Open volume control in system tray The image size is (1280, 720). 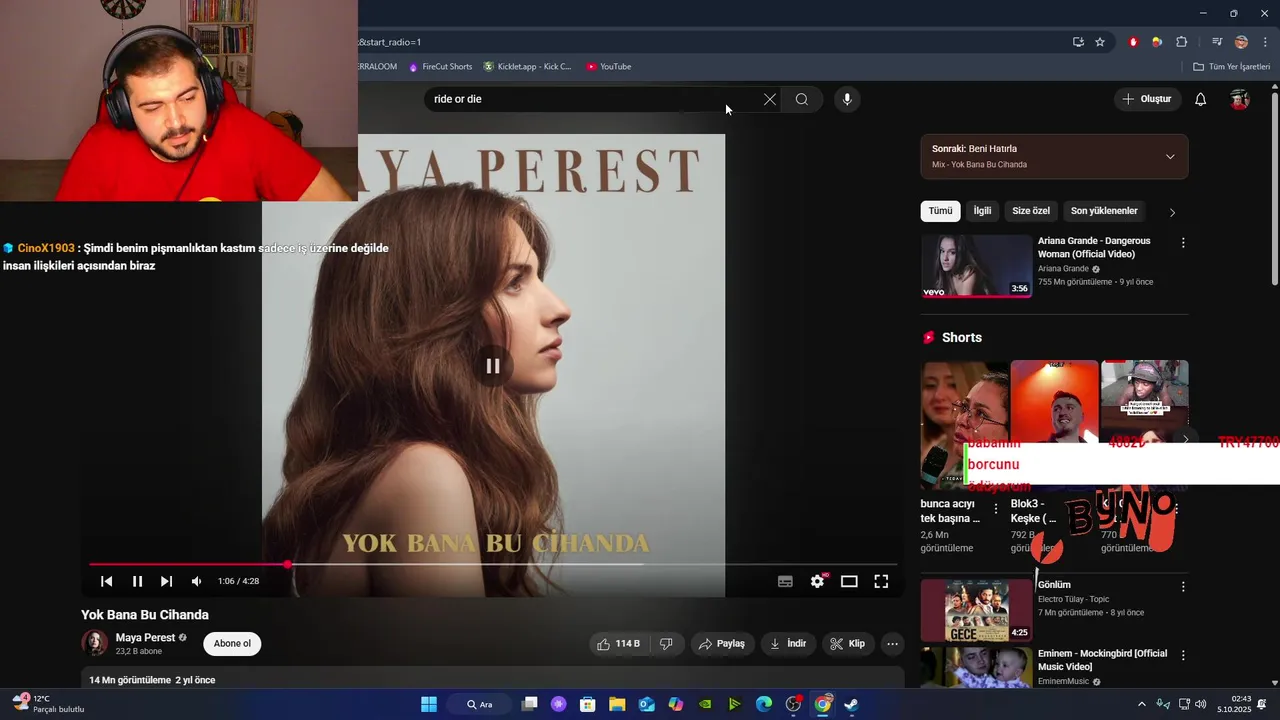pyautogui.click(x=1201, y=704)
